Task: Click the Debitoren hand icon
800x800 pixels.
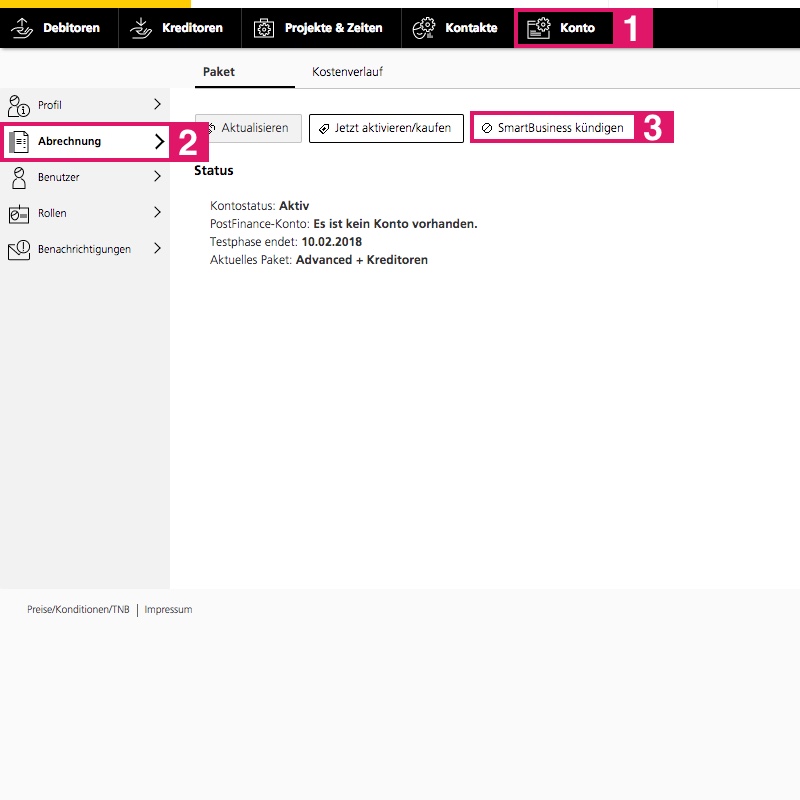Action: [22, 28]
